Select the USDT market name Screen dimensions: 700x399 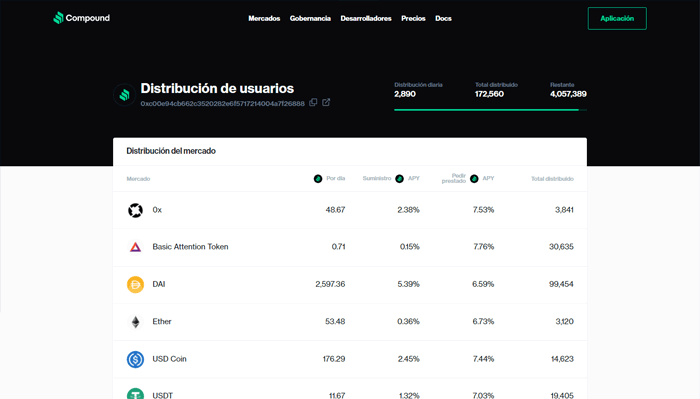(x=162, y=395)
